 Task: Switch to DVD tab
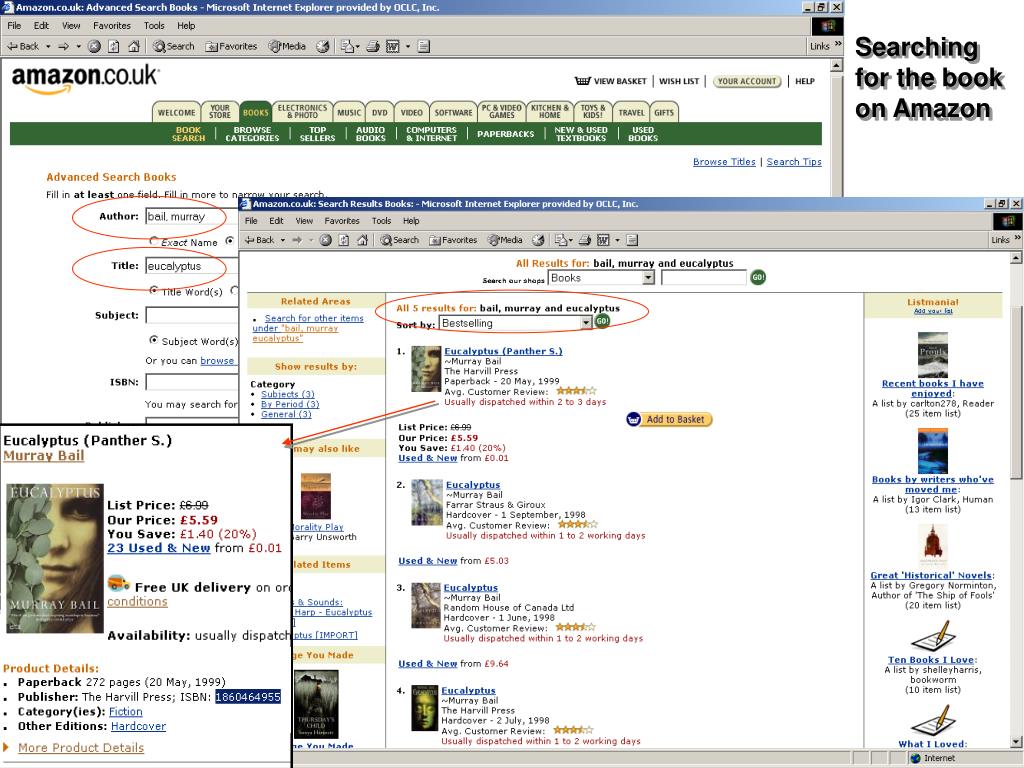click(x=379, y=112)
